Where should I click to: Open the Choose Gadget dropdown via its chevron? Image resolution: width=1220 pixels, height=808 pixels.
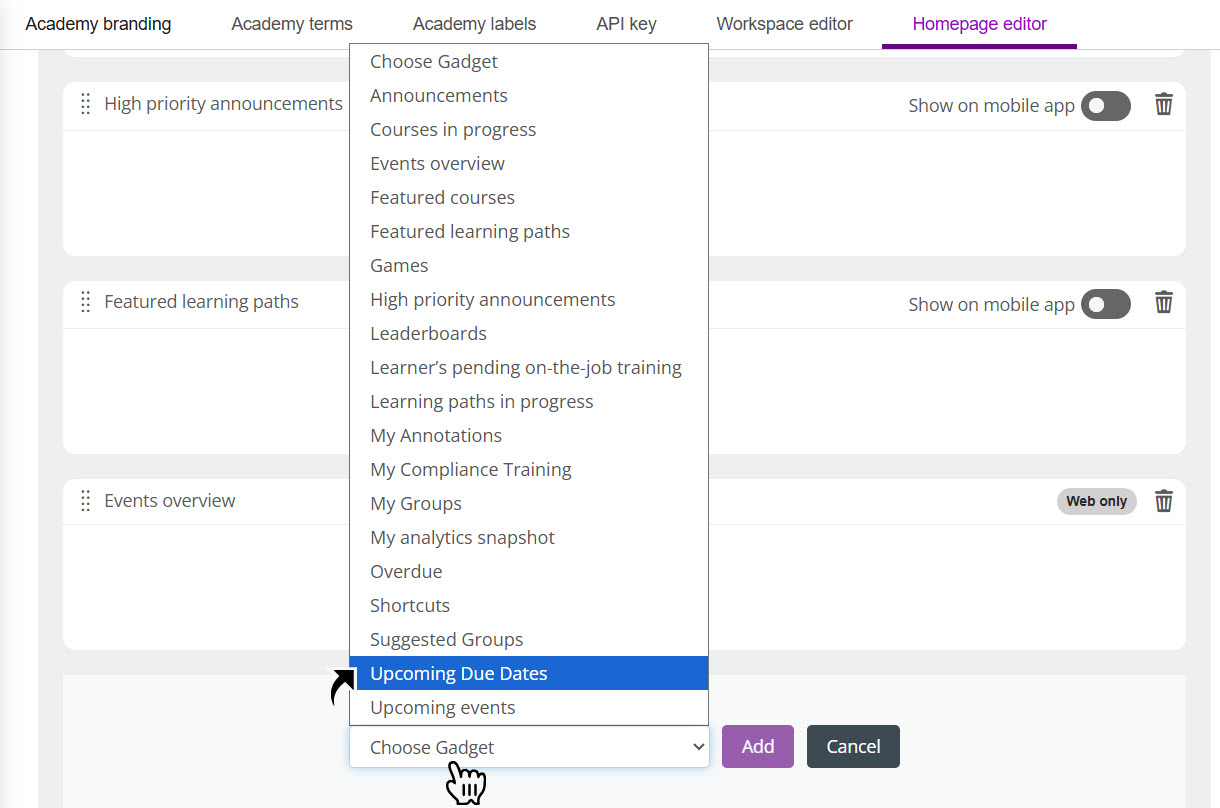click(x=698, y=746)
